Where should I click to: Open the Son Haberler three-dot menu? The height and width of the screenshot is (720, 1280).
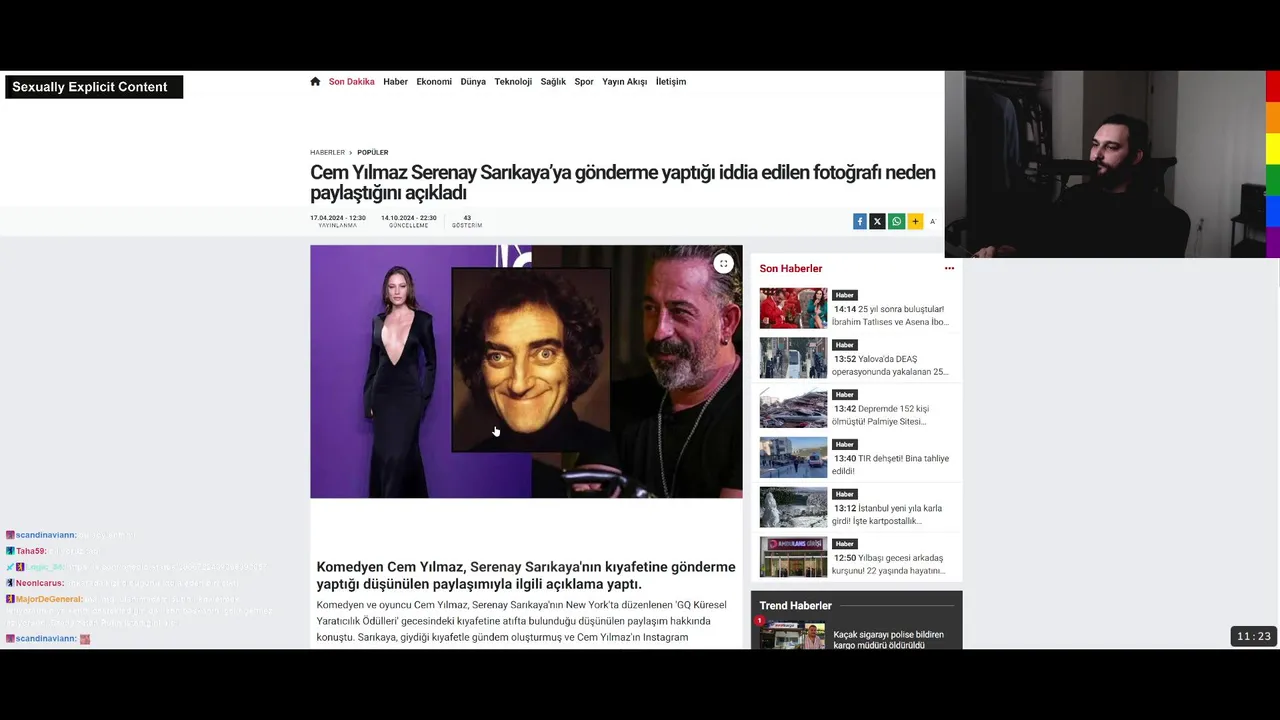tap(949, 268)
